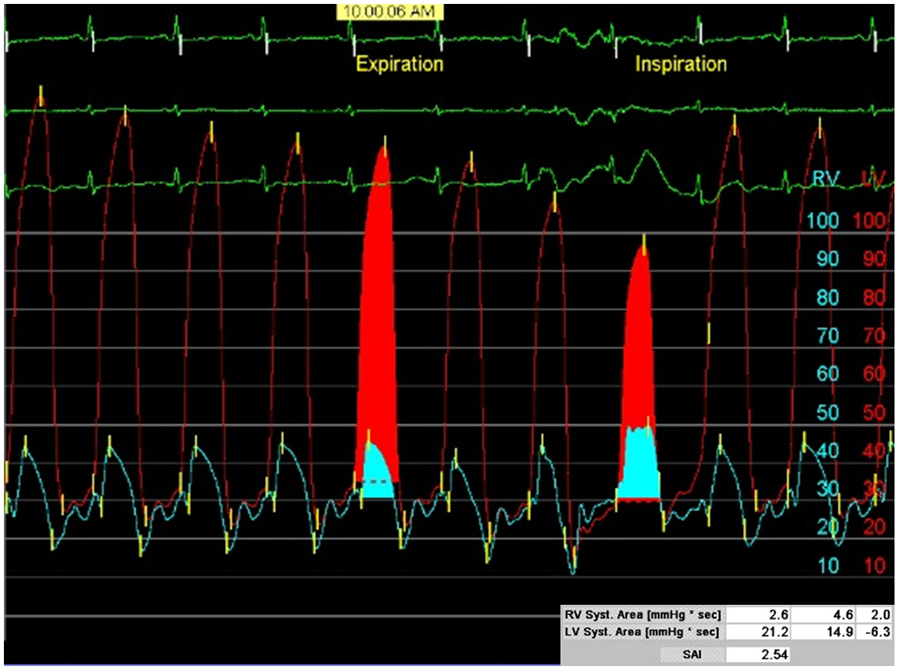
Task: Select the RV Syst. Area row header
Action: point(641,614)
